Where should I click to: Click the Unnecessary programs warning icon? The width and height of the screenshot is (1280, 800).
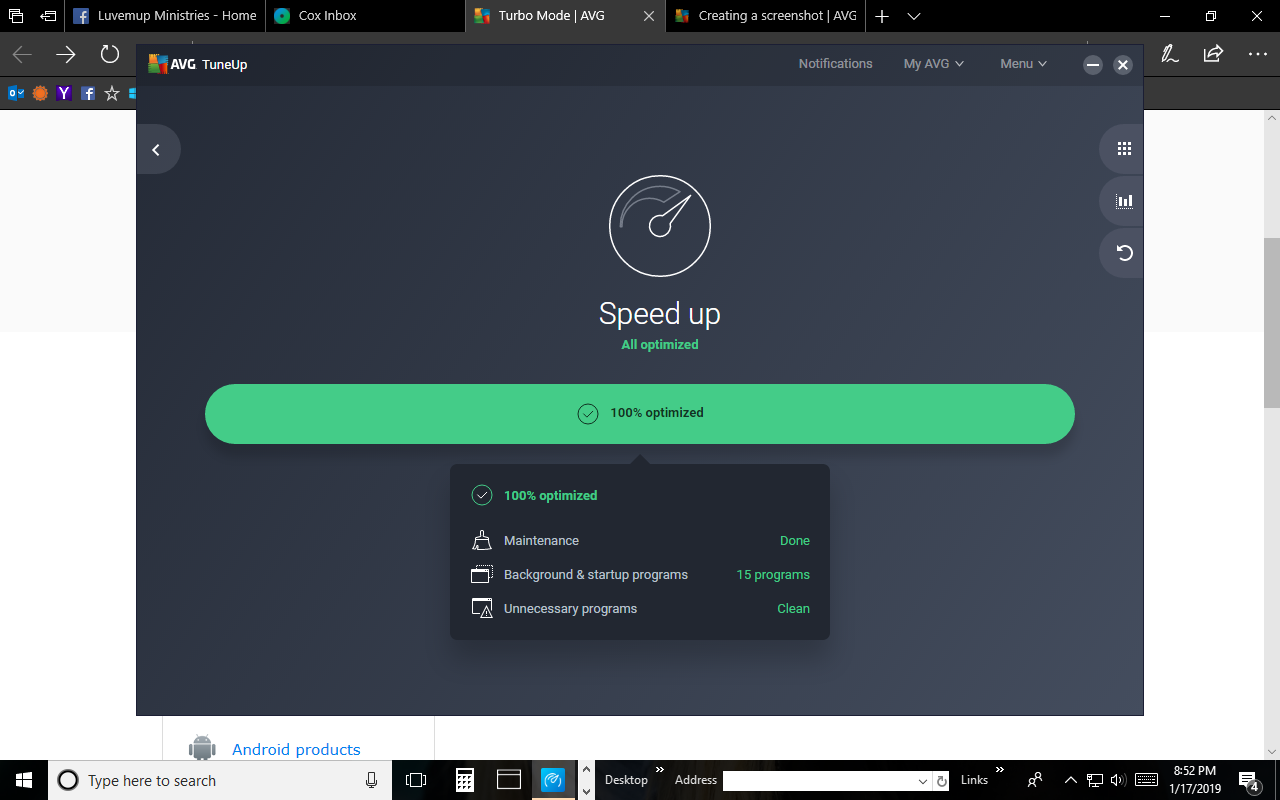pyautogui.click(x=482, y=608)
